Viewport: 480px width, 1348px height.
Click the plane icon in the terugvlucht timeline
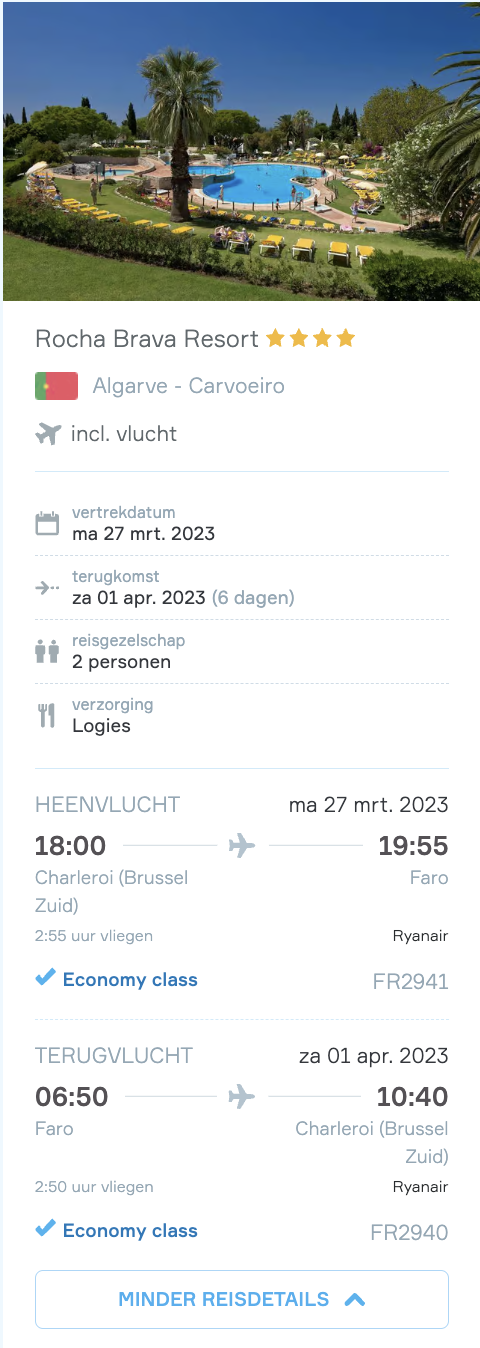(x=242, y=1097)
